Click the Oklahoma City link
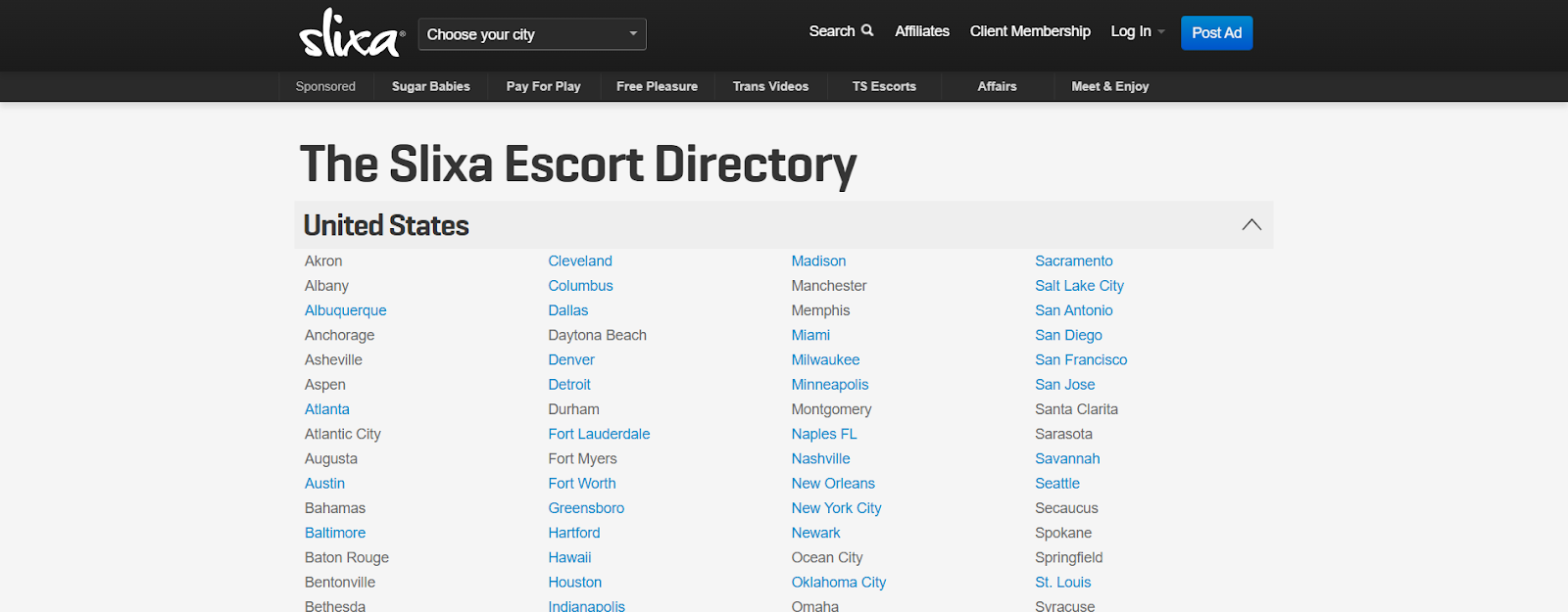Image resolution: width=1568 pixels, height=612 pixels. pyautogui.click(x=838, y=583)
